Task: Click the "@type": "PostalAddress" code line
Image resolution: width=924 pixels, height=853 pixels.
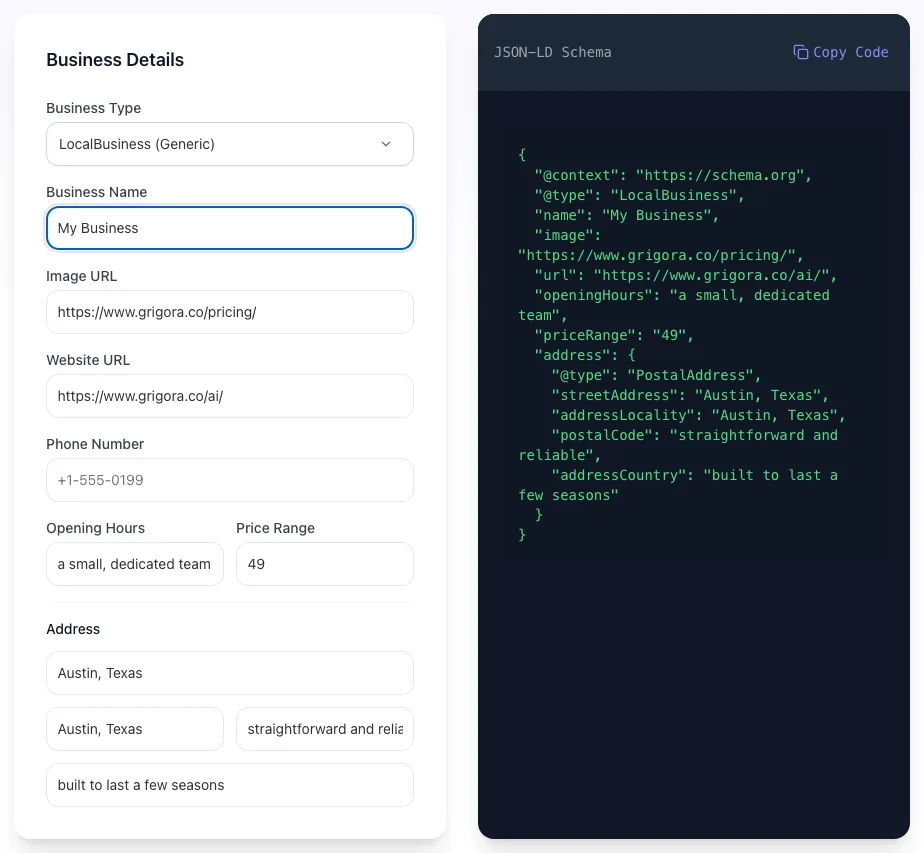Action: (656, 375)
